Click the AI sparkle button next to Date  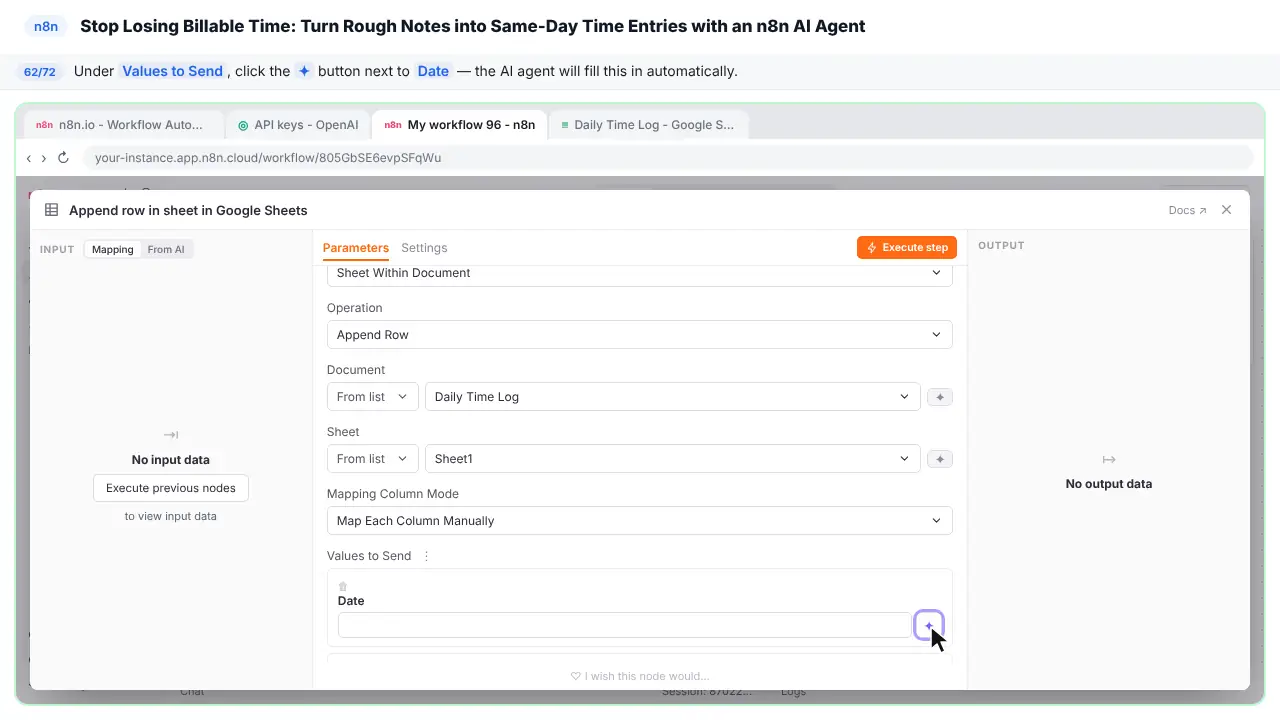[928, 625]
